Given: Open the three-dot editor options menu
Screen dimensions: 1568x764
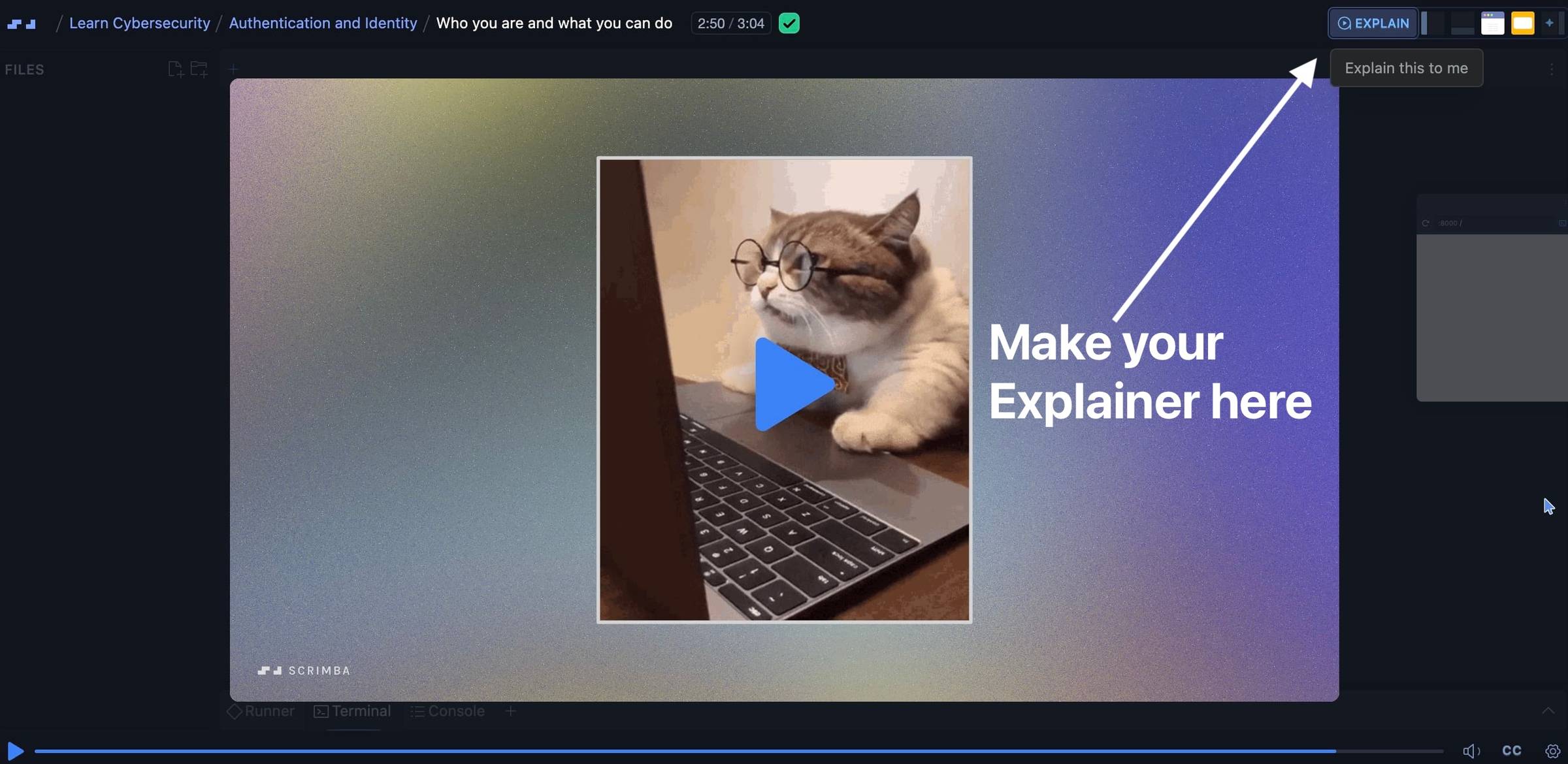Looking at the screenshot, I should point(1552,69).
